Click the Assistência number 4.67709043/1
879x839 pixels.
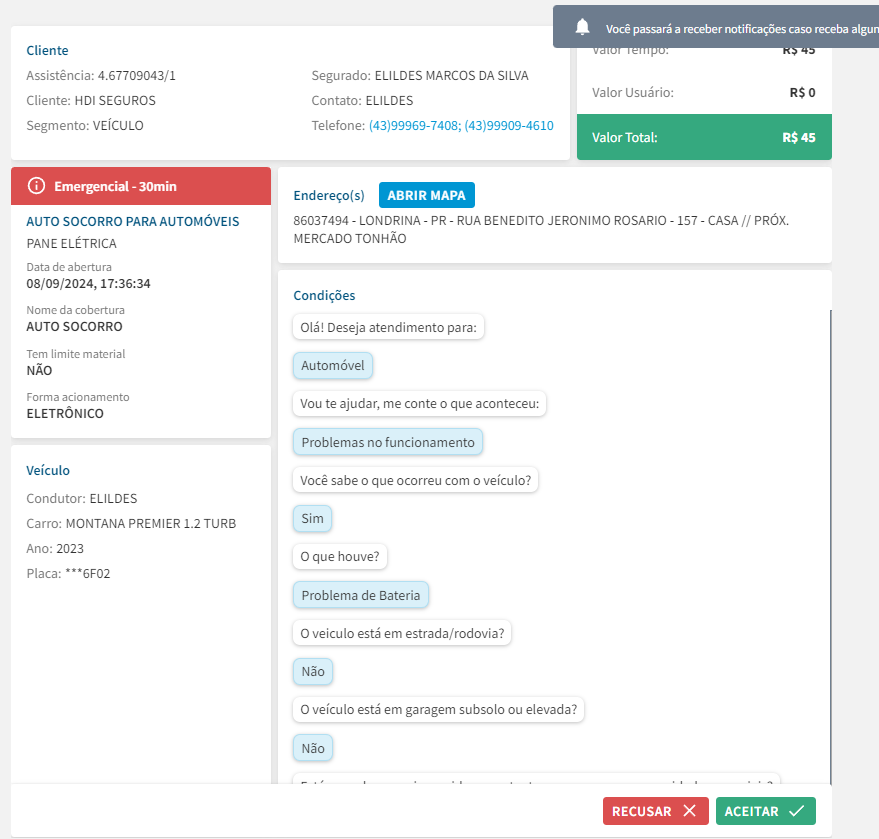[x=136, y=75]
